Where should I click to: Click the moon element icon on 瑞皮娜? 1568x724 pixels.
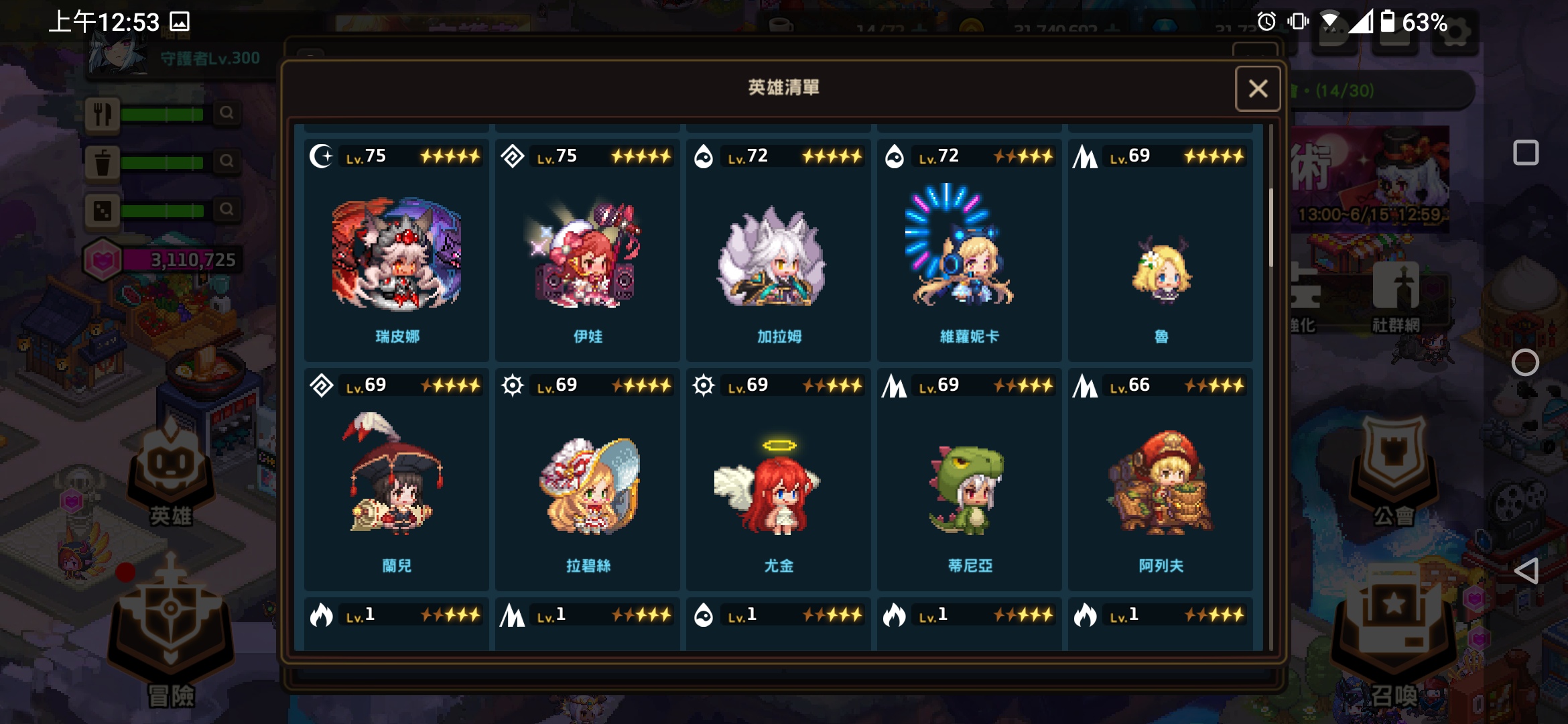pos(322,157)
